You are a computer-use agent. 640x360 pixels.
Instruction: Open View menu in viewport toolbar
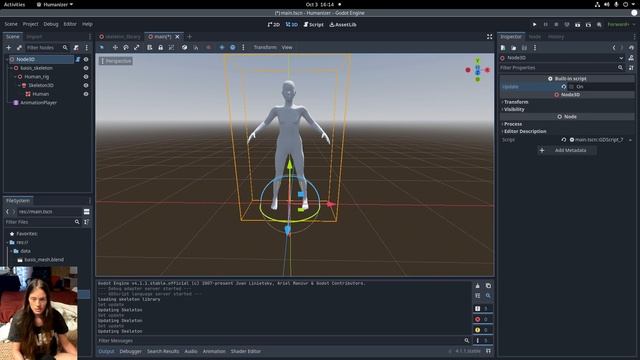(x=287, y=47)
